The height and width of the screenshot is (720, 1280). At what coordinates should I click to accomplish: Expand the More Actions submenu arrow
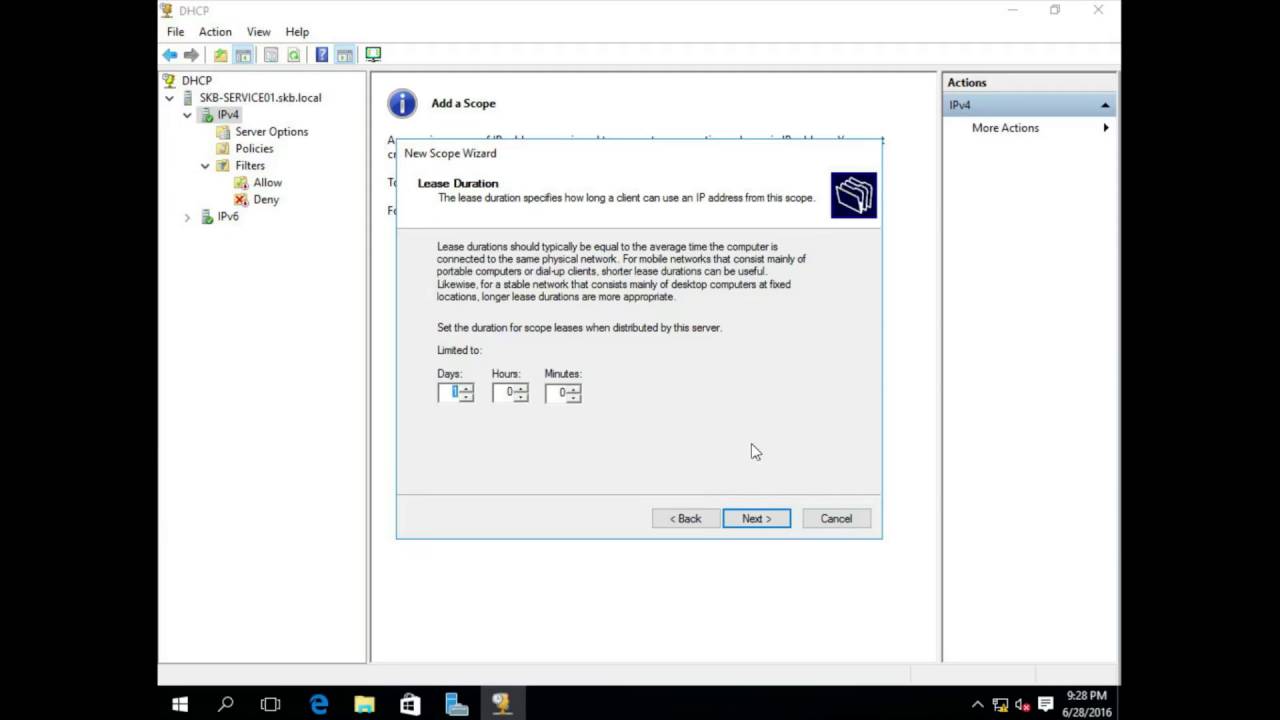coord(1105,128)
